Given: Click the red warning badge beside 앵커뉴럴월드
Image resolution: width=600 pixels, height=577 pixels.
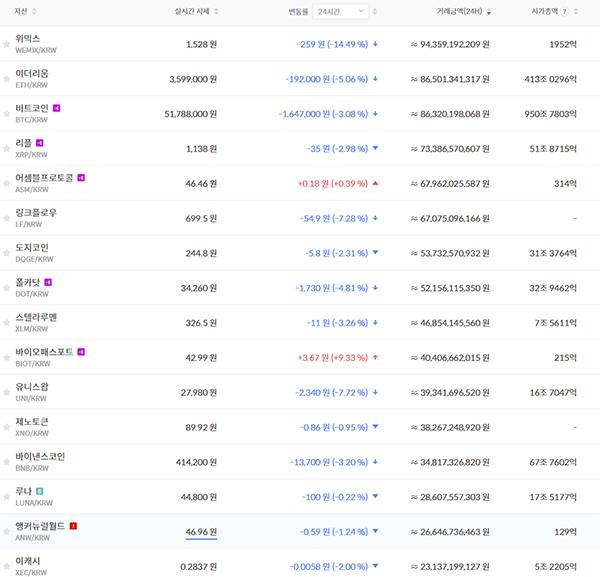Looking at the screenshot, I should [73, 526].
